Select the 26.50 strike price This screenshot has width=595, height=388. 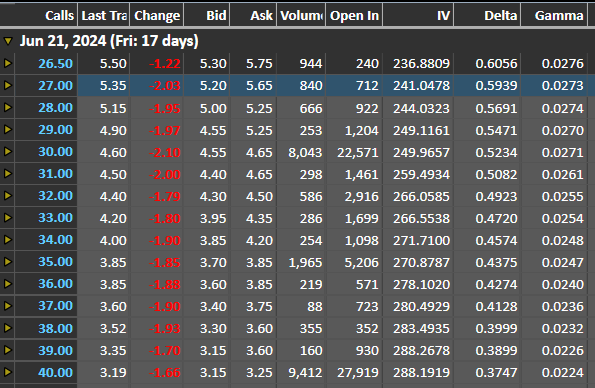click(55, 63)
